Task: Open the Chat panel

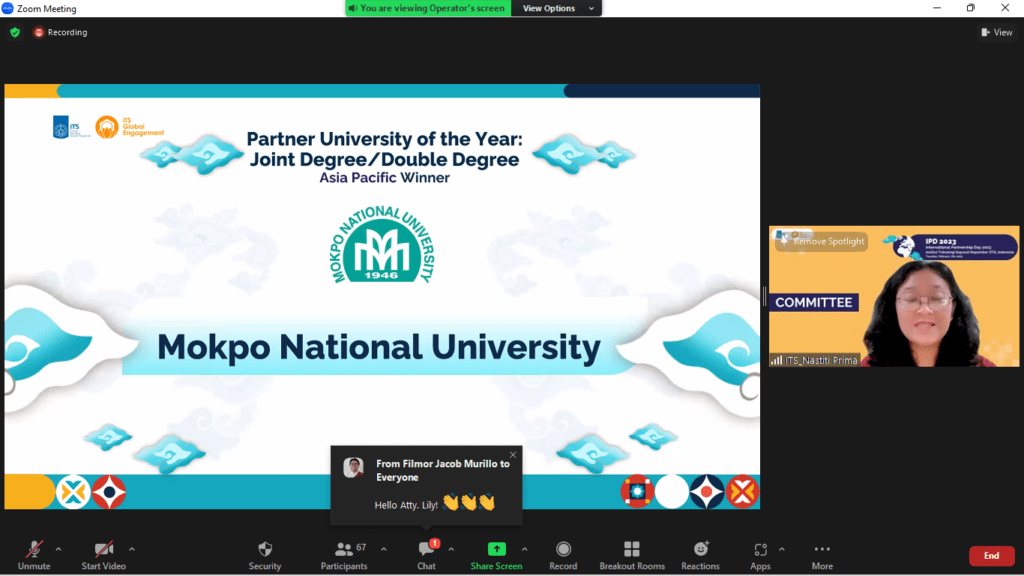Action: point(426,549)
